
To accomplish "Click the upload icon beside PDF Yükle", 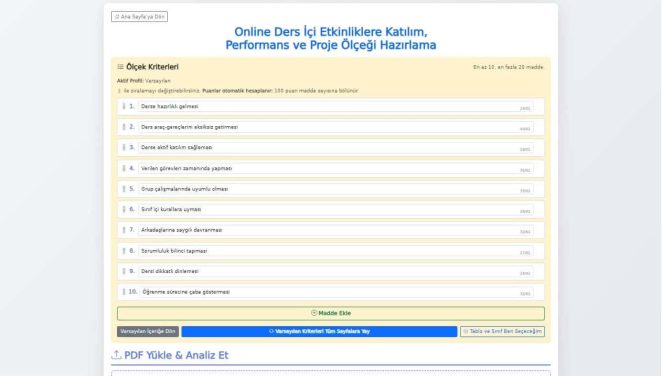I will click(116, 355).
